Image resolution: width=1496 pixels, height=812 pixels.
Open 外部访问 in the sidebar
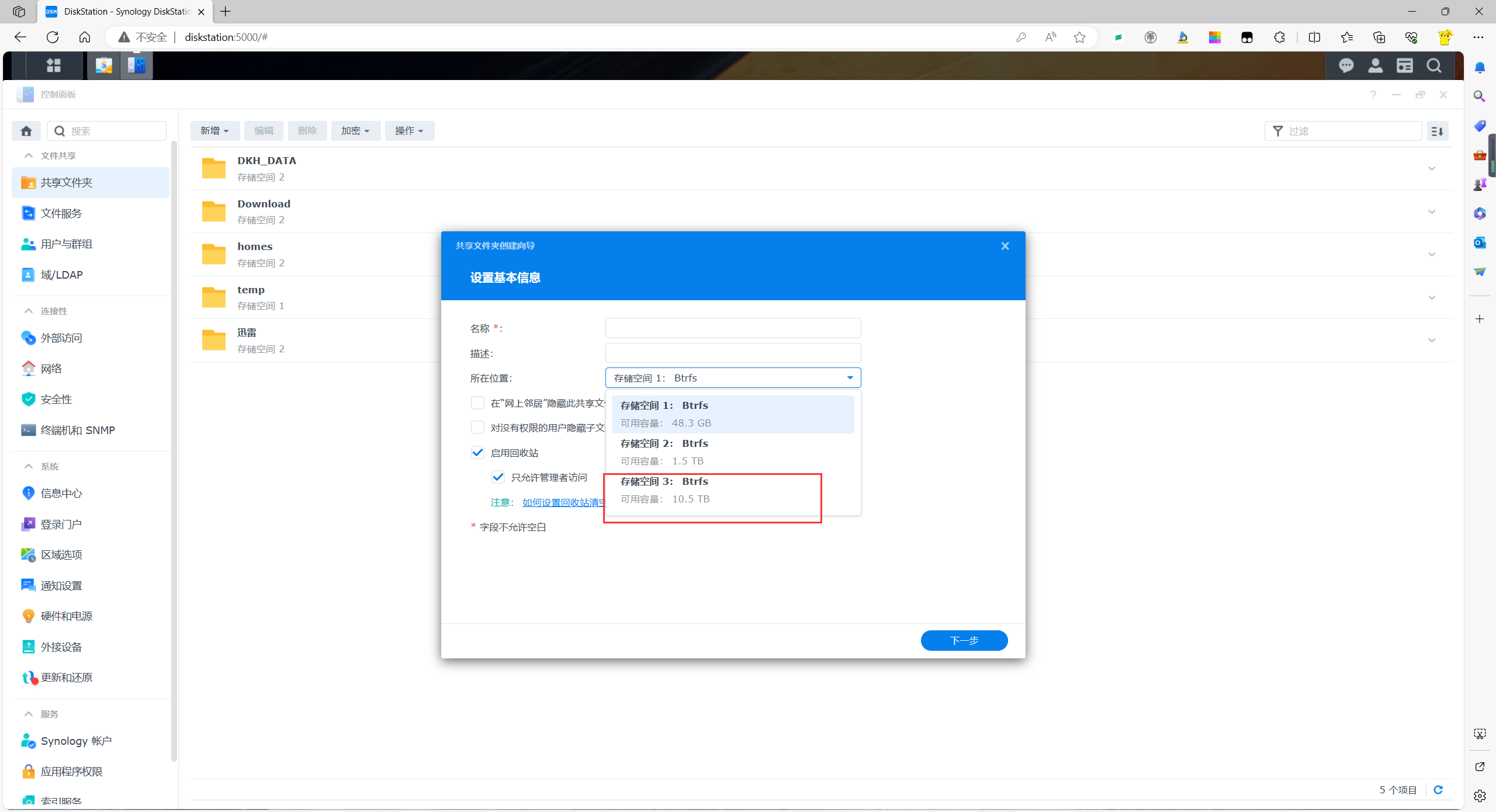point(61,338)
